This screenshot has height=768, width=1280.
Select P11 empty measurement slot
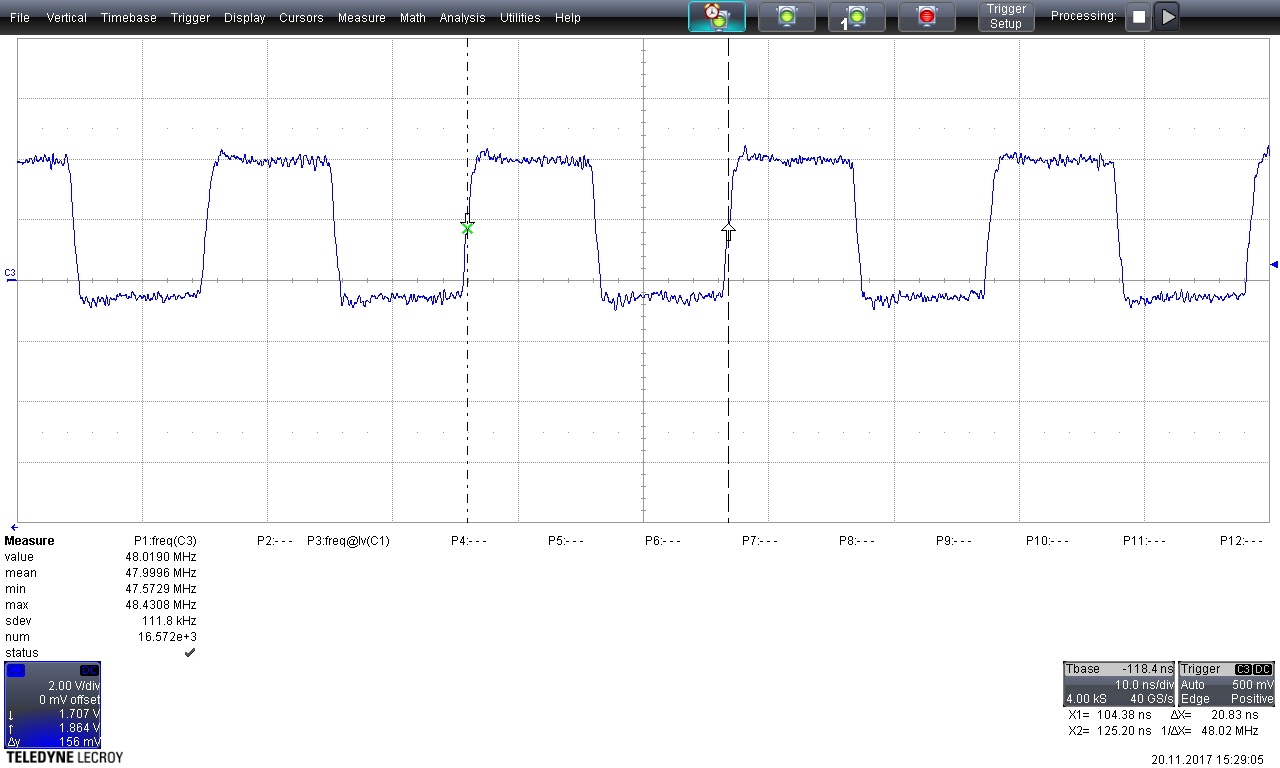(1144, 541)
